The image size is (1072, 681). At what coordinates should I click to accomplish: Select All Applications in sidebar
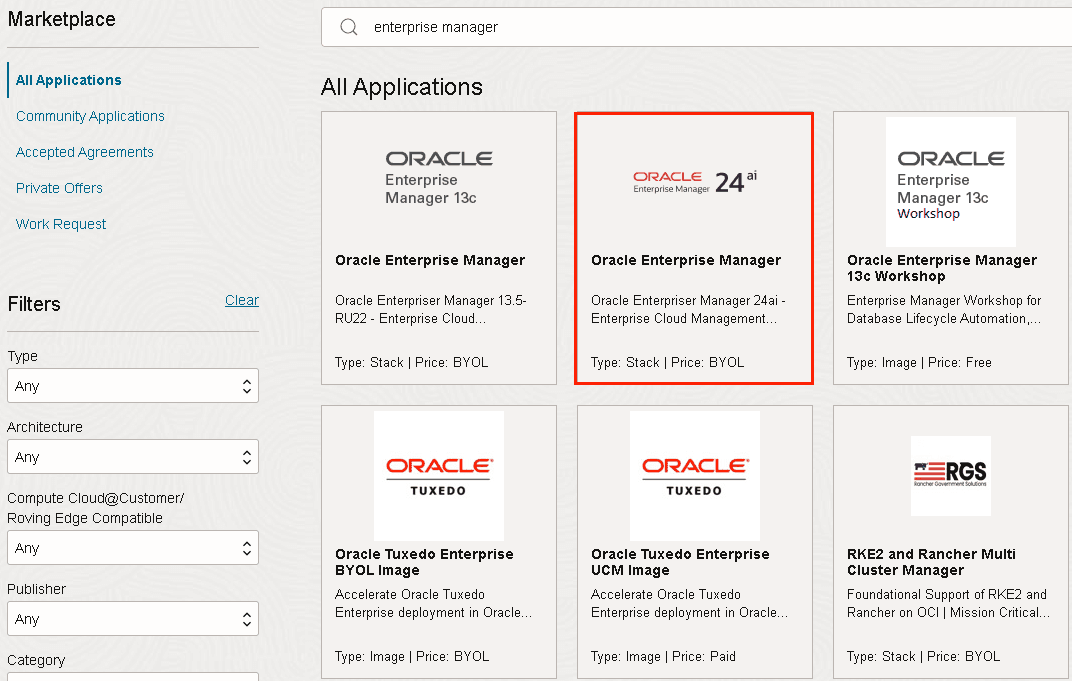coord(68,80)
